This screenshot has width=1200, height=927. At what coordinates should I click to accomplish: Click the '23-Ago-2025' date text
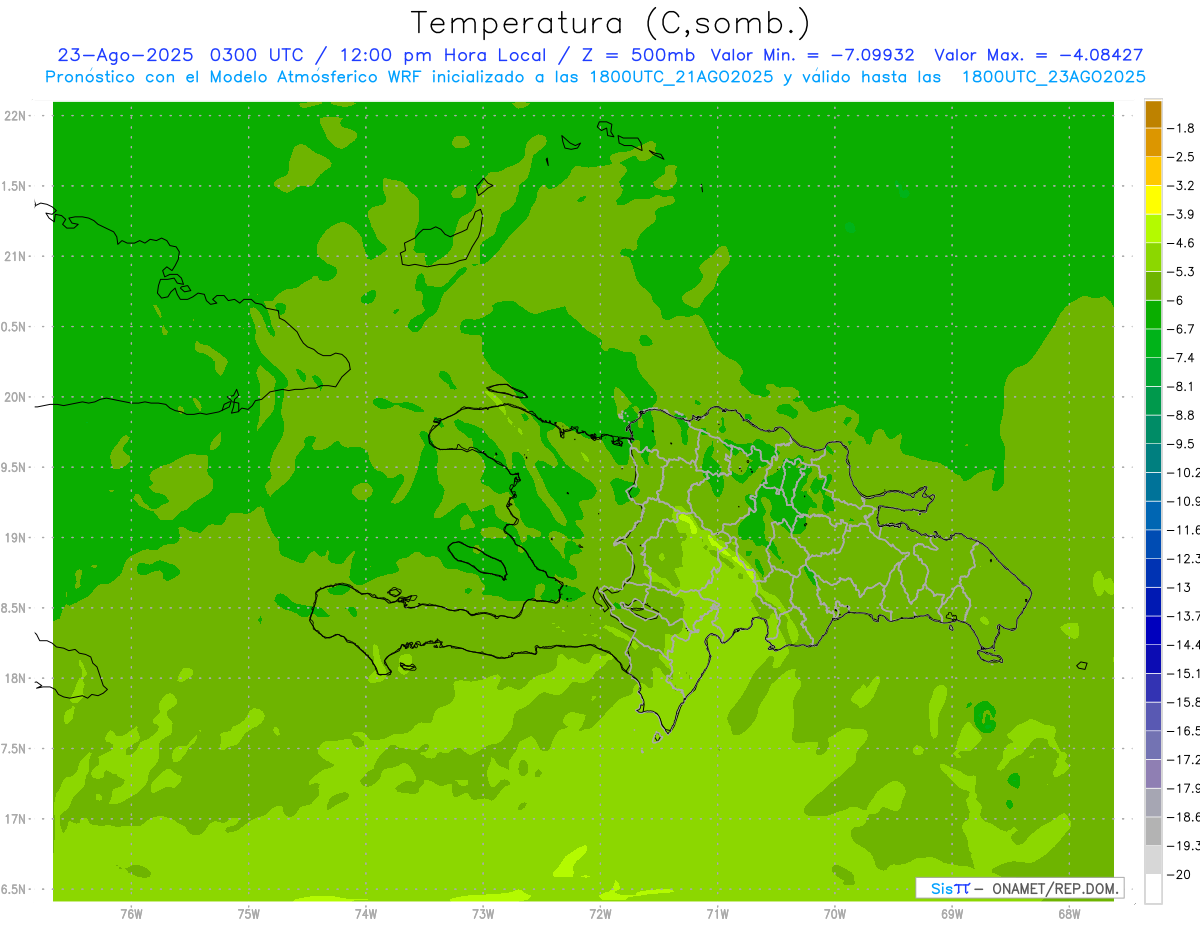coord(126,55)
